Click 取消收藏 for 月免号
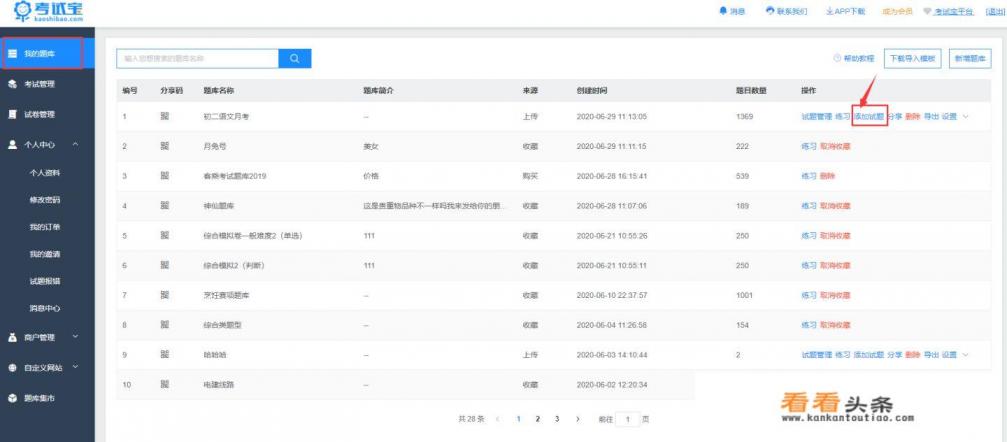 pyautogui.click(x=835, y=146)
